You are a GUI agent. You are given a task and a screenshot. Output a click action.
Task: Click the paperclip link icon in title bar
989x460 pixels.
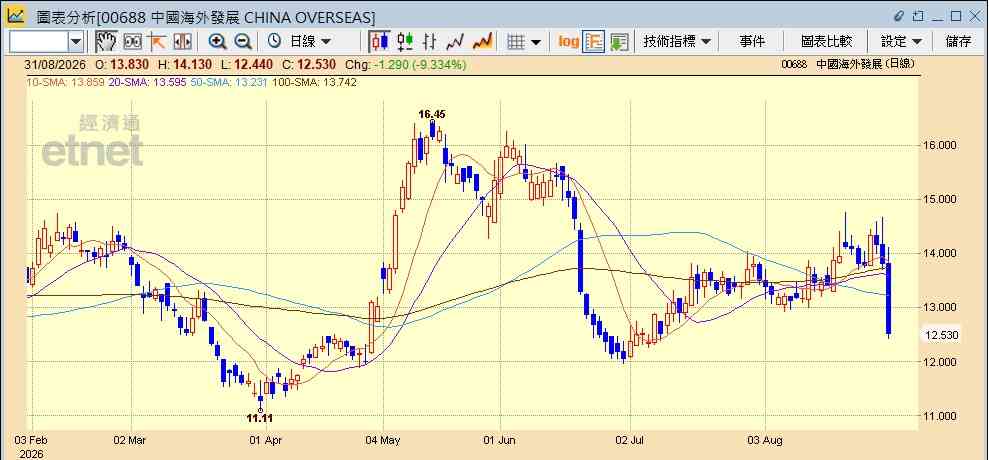tap(899, 16)
